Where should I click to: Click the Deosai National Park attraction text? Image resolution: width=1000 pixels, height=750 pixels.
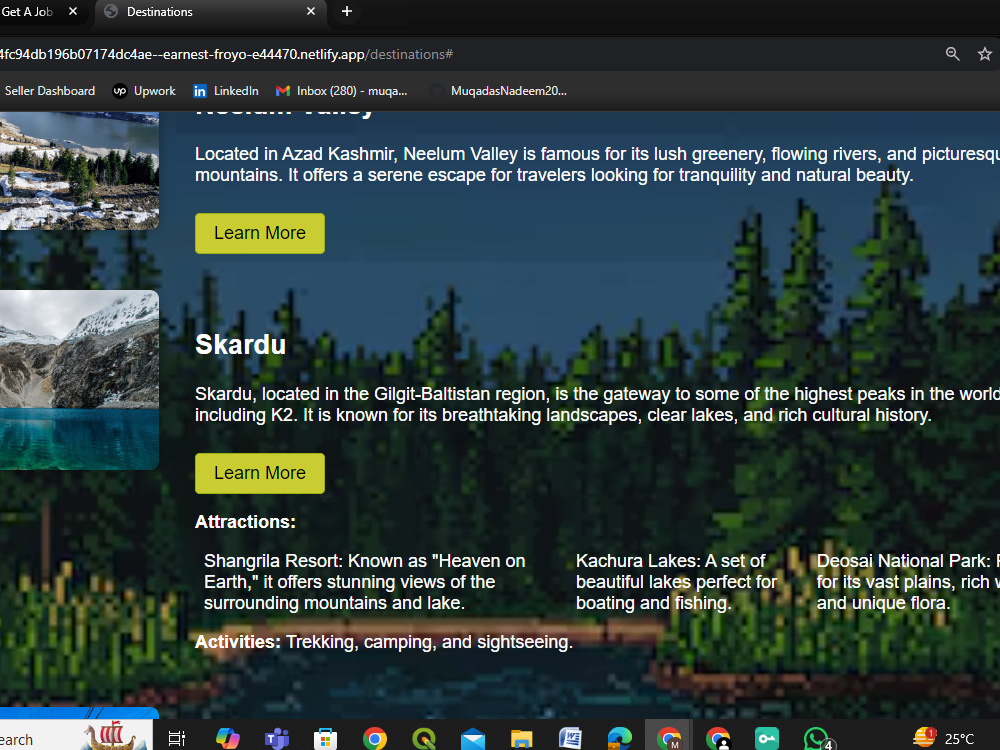pos(908,582)
